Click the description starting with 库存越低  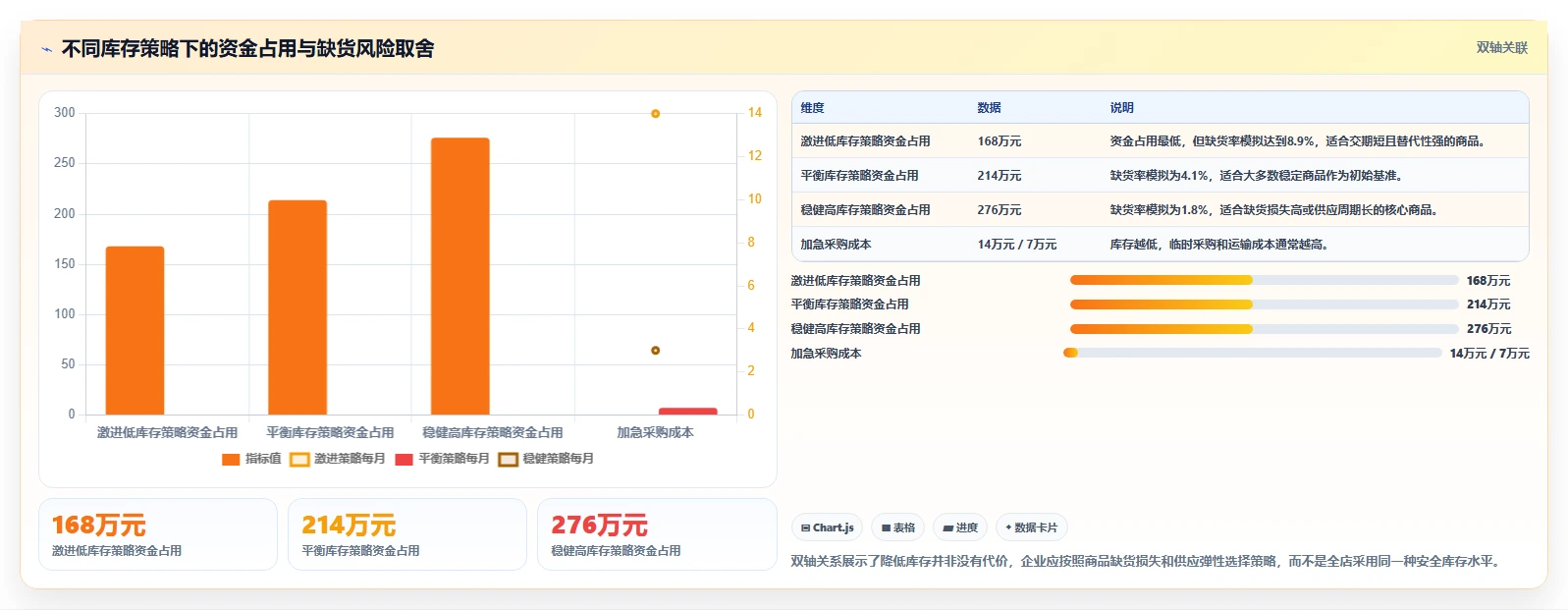[1221, 245]
